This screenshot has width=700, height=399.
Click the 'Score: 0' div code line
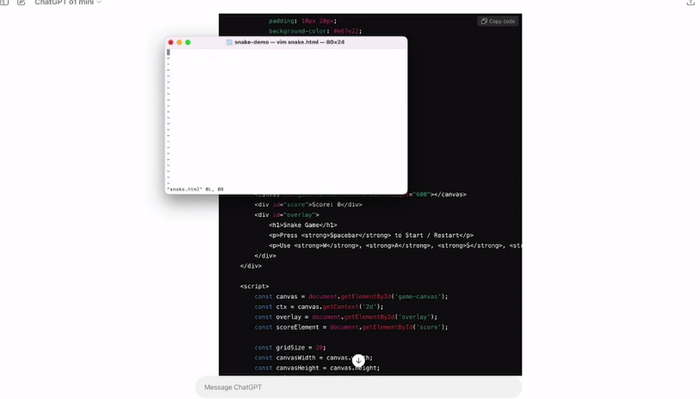pos(308,204)
